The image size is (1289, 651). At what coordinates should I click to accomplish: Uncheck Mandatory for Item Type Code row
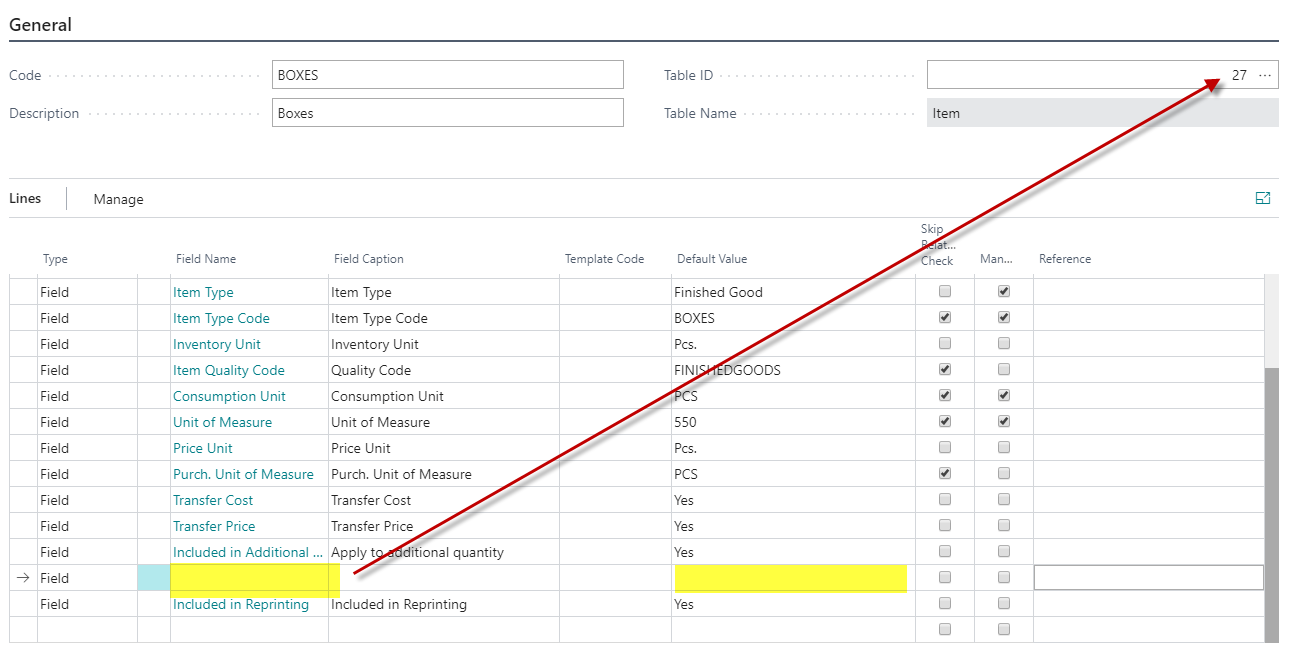coord(1004,318)
